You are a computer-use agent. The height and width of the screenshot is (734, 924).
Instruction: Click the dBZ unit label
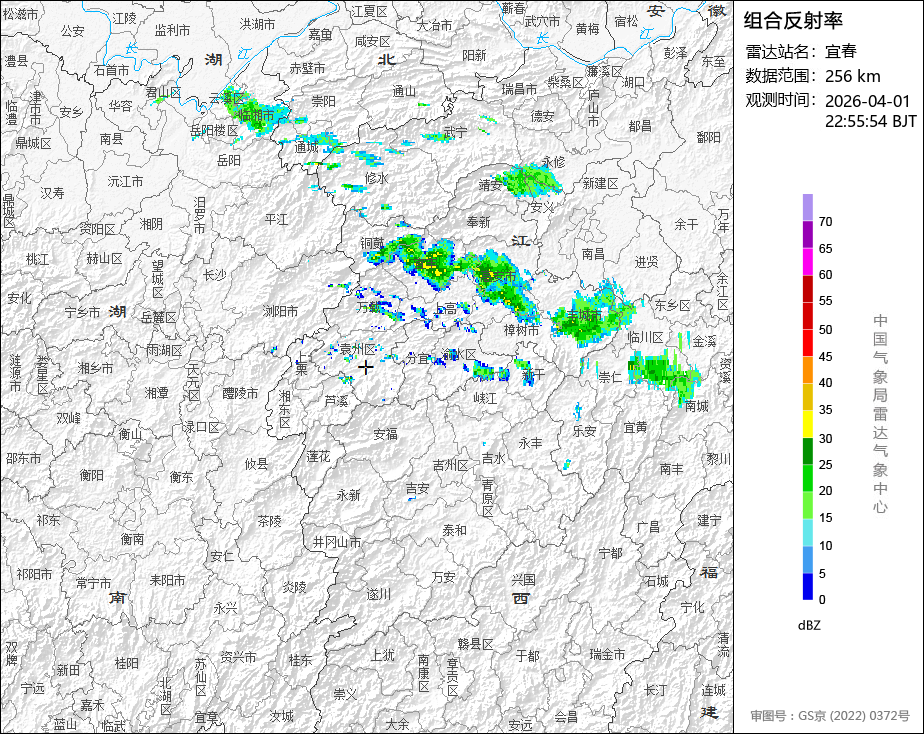tap(809, 625)
